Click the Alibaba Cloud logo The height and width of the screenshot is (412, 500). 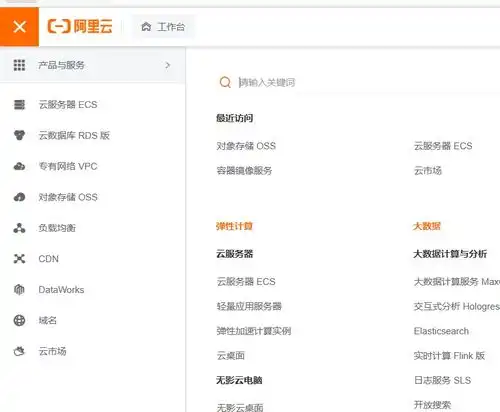coord(80,26)
